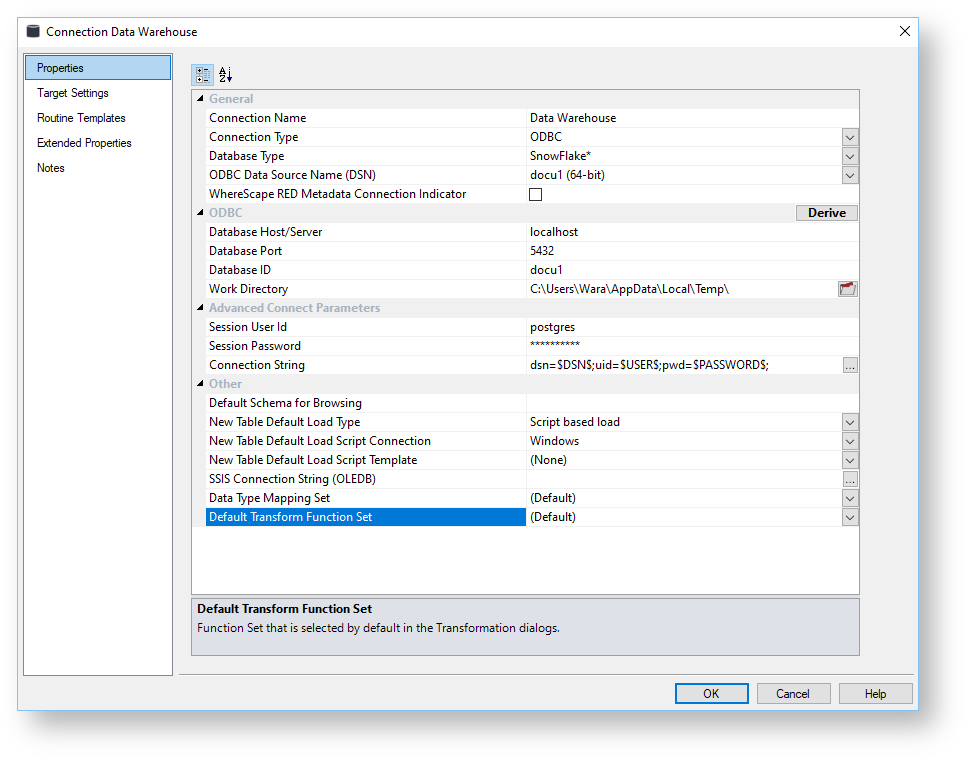The width and height of the screenshot is (967, 759).
Task: Open Default Transform Function Set dropdown
Action: [x=850, y=517]
